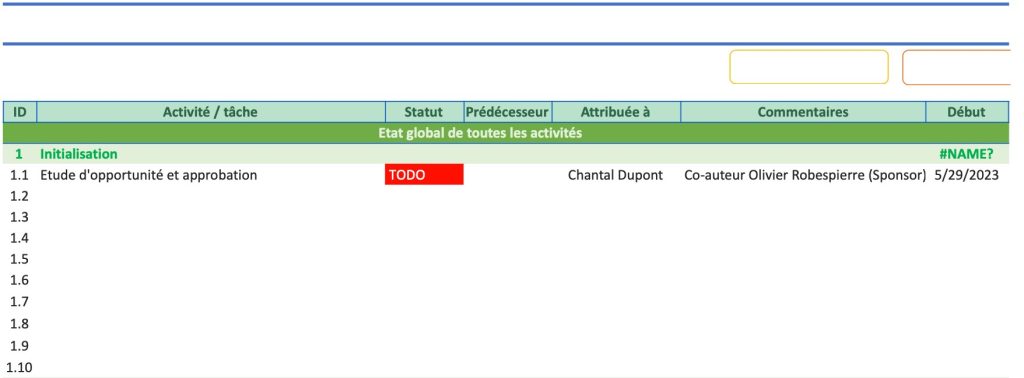The height and width of the screenshot is (378, 1024).
Task: Click the Co-auteur Olivier Robespierre comment cell
Action: point(805,175)
